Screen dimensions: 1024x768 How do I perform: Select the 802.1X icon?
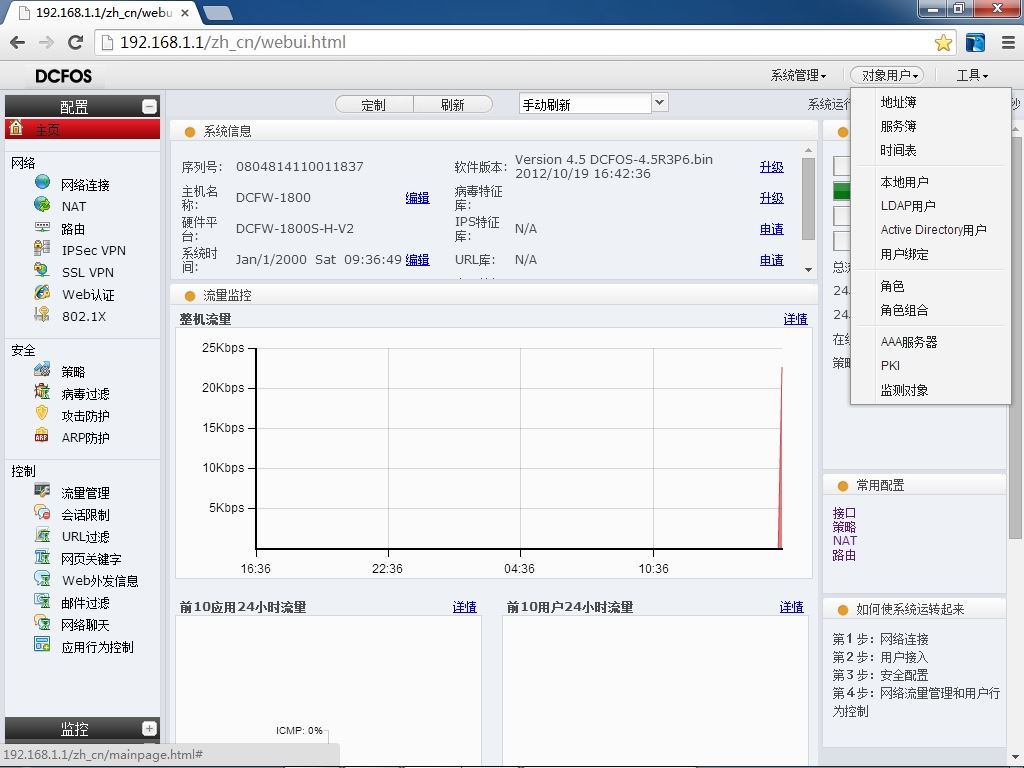(x=42, y=315)
